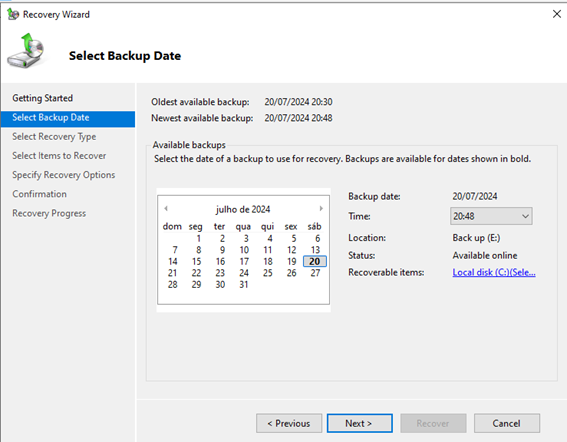
Task: Click the julho de 2024 month title
Action: point(243,209)
